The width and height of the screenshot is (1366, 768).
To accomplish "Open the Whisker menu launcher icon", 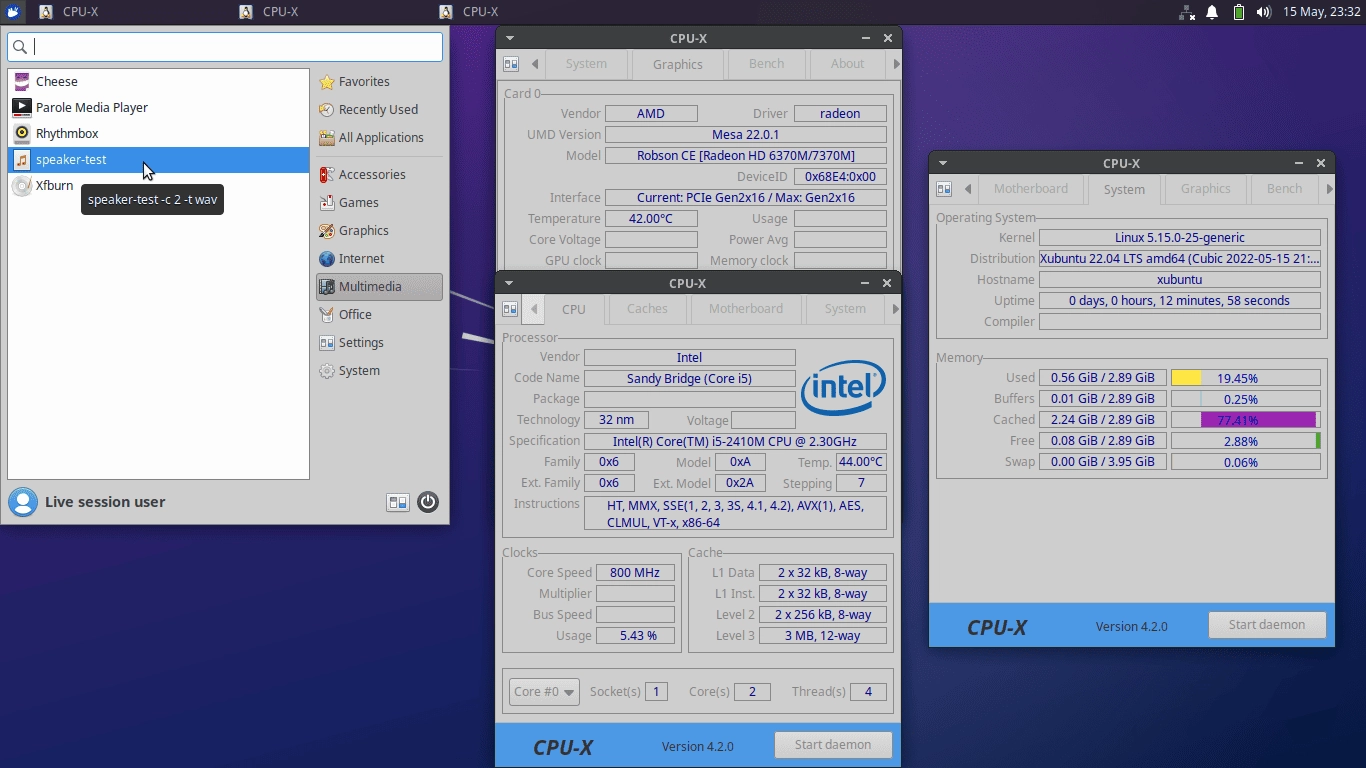I will tap(13, 12).
